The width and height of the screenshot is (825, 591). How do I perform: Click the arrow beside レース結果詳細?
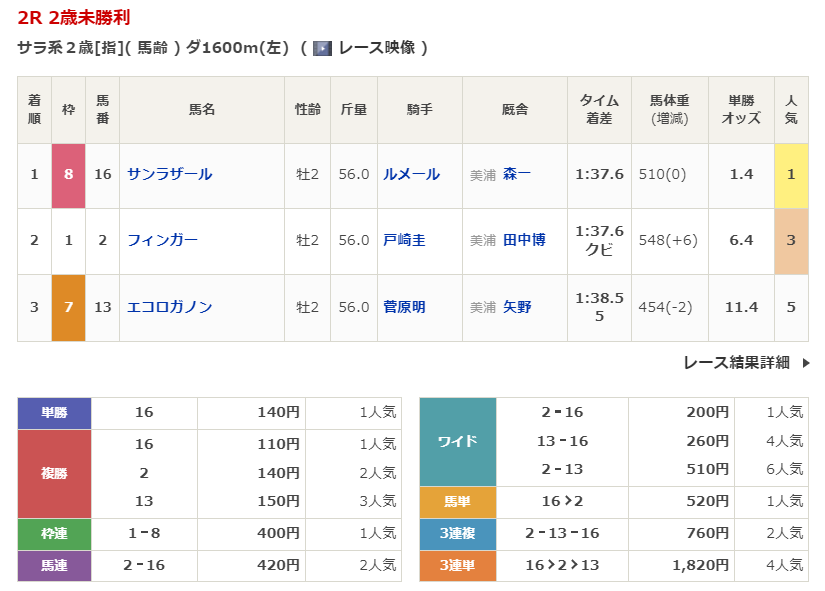point(806,363)
